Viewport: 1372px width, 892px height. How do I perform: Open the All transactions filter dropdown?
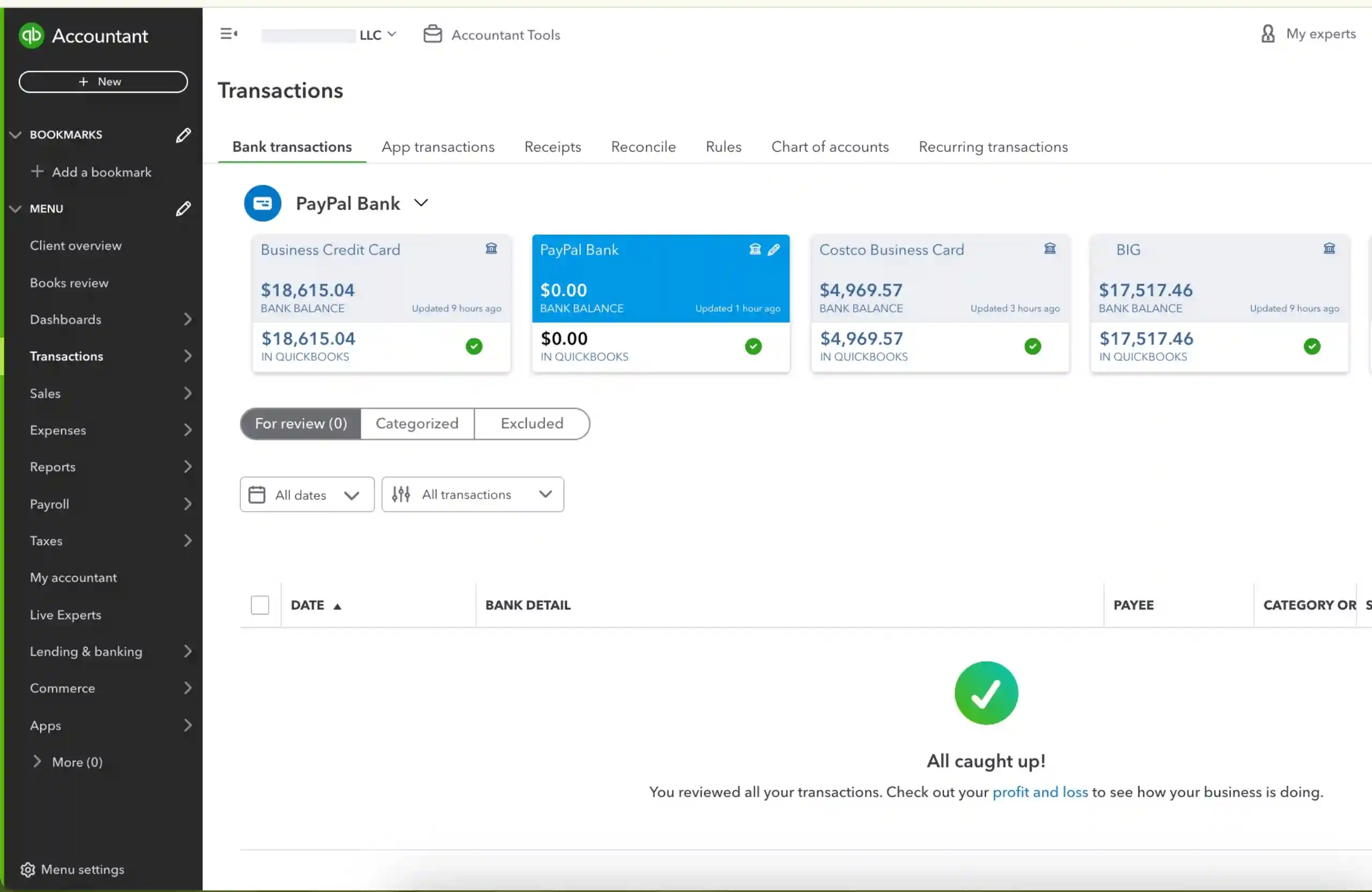point(473,495)
